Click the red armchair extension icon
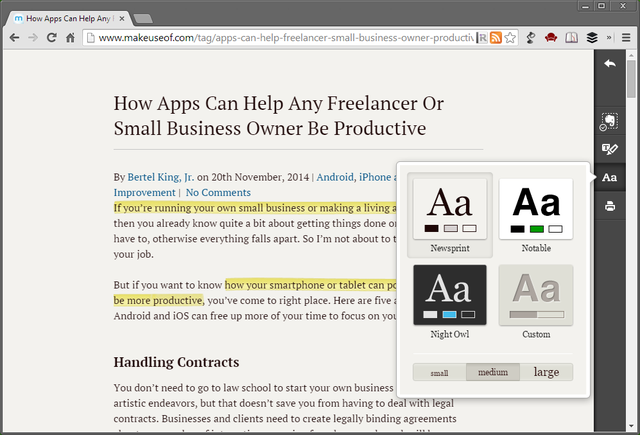This screenshot has height=435, width=640. coord(550,38)
